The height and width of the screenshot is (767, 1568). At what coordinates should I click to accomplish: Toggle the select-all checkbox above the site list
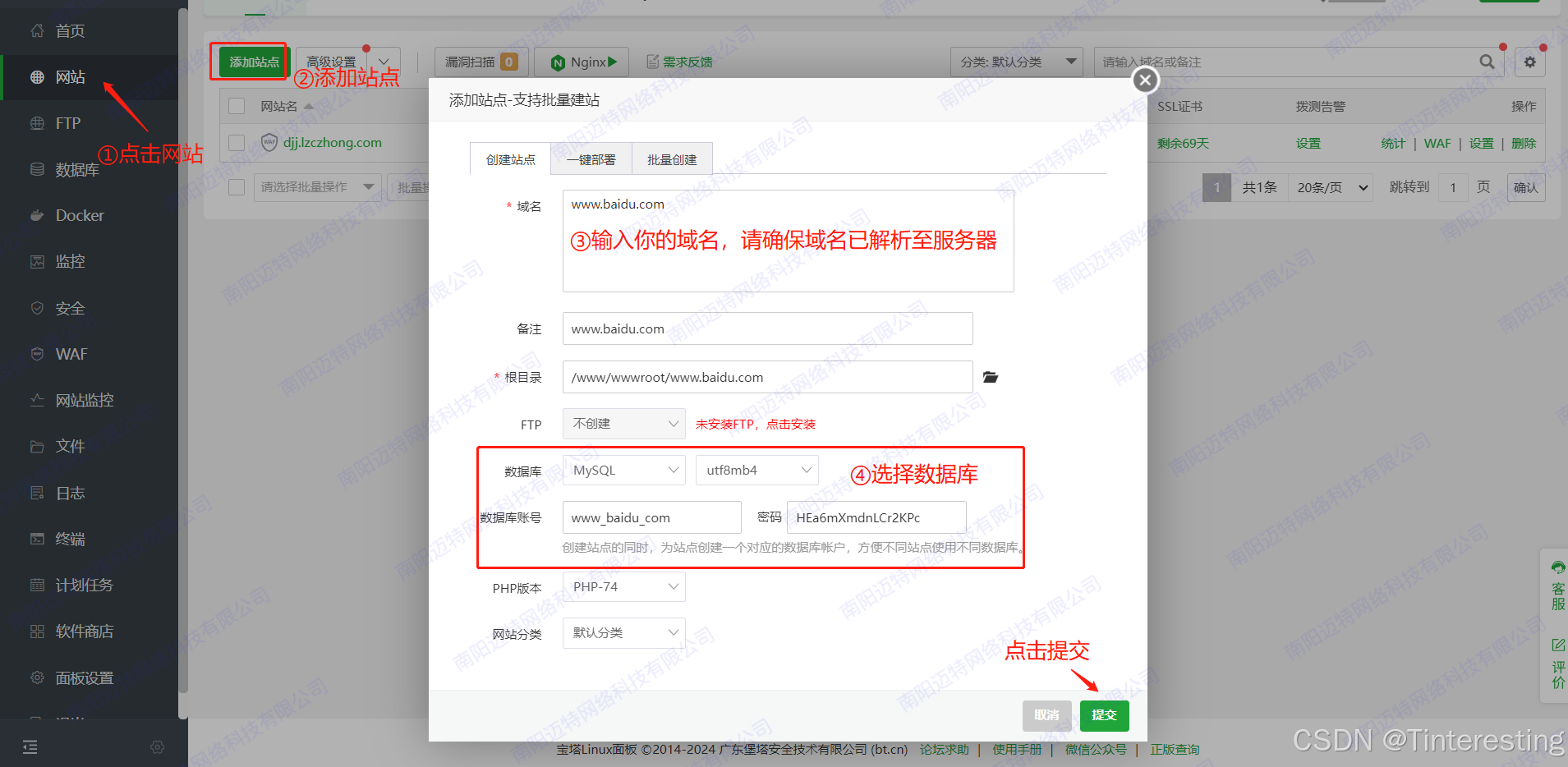[x=236, y=105]
